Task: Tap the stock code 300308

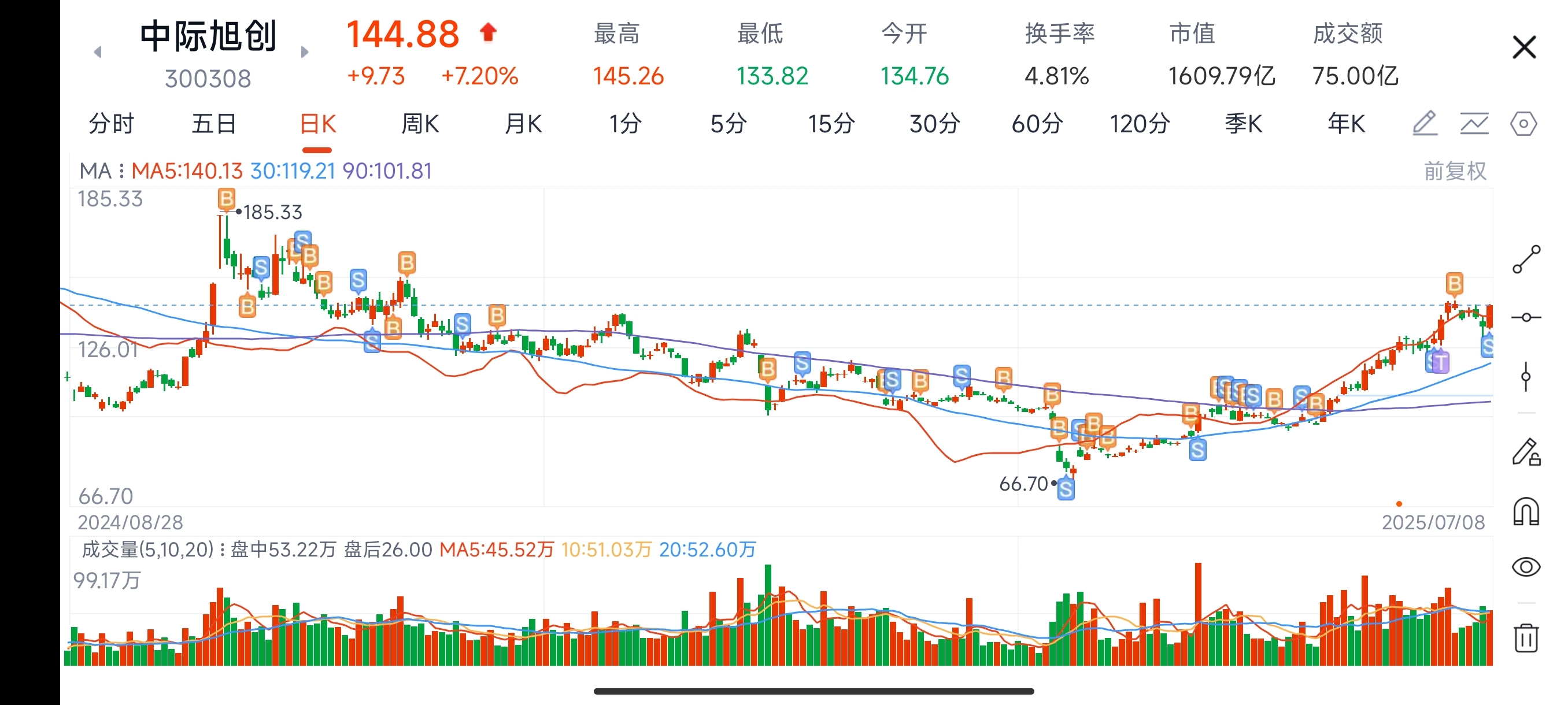Action: point(208,79)
